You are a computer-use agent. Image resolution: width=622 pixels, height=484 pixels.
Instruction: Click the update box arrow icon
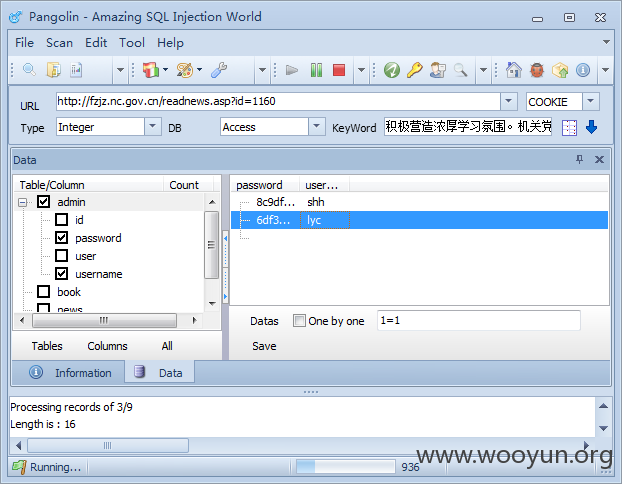[560, 70]
